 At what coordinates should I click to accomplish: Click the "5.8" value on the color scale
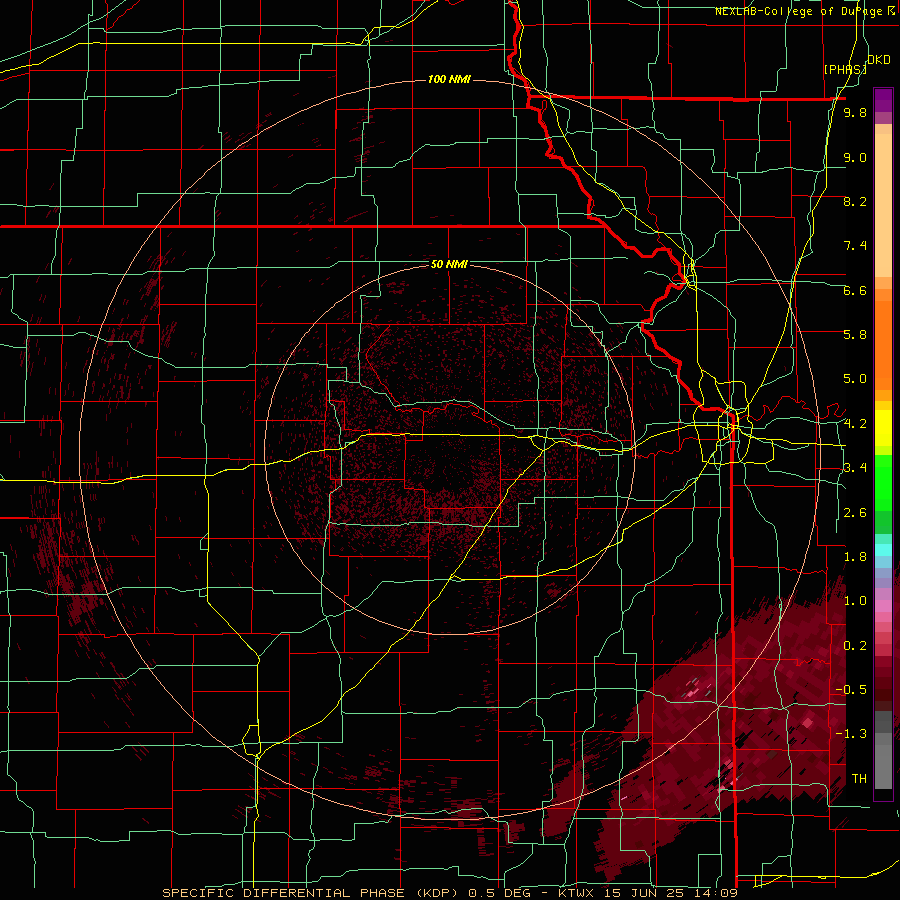pos(855,334)
